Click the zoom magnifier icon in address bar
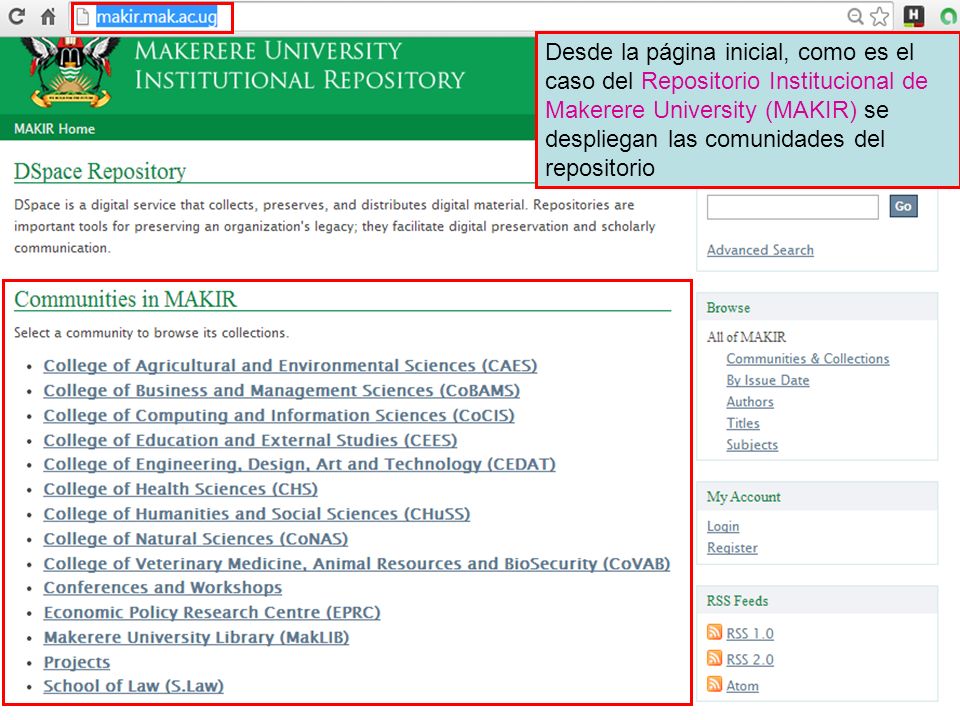960x720 pixels. pyautogui.click(x=855, y=17)
